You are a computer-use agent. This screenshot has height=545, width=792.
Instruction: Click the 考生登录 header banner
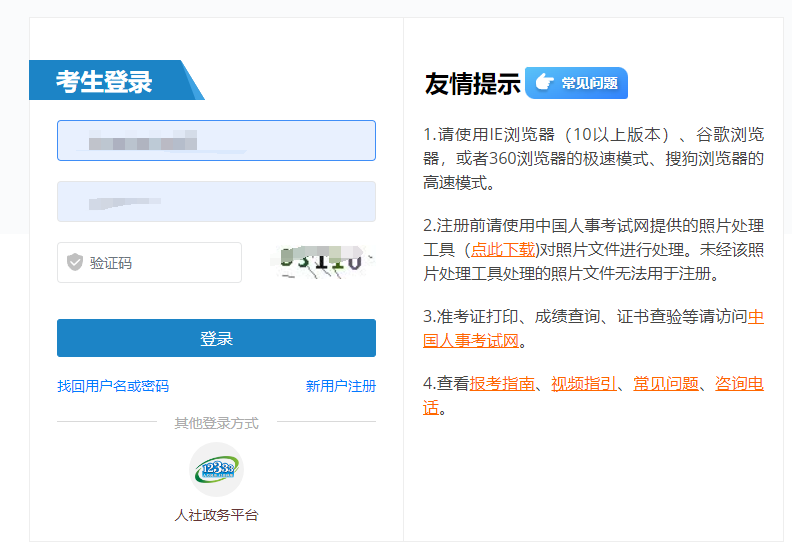(x=116, y=80)
